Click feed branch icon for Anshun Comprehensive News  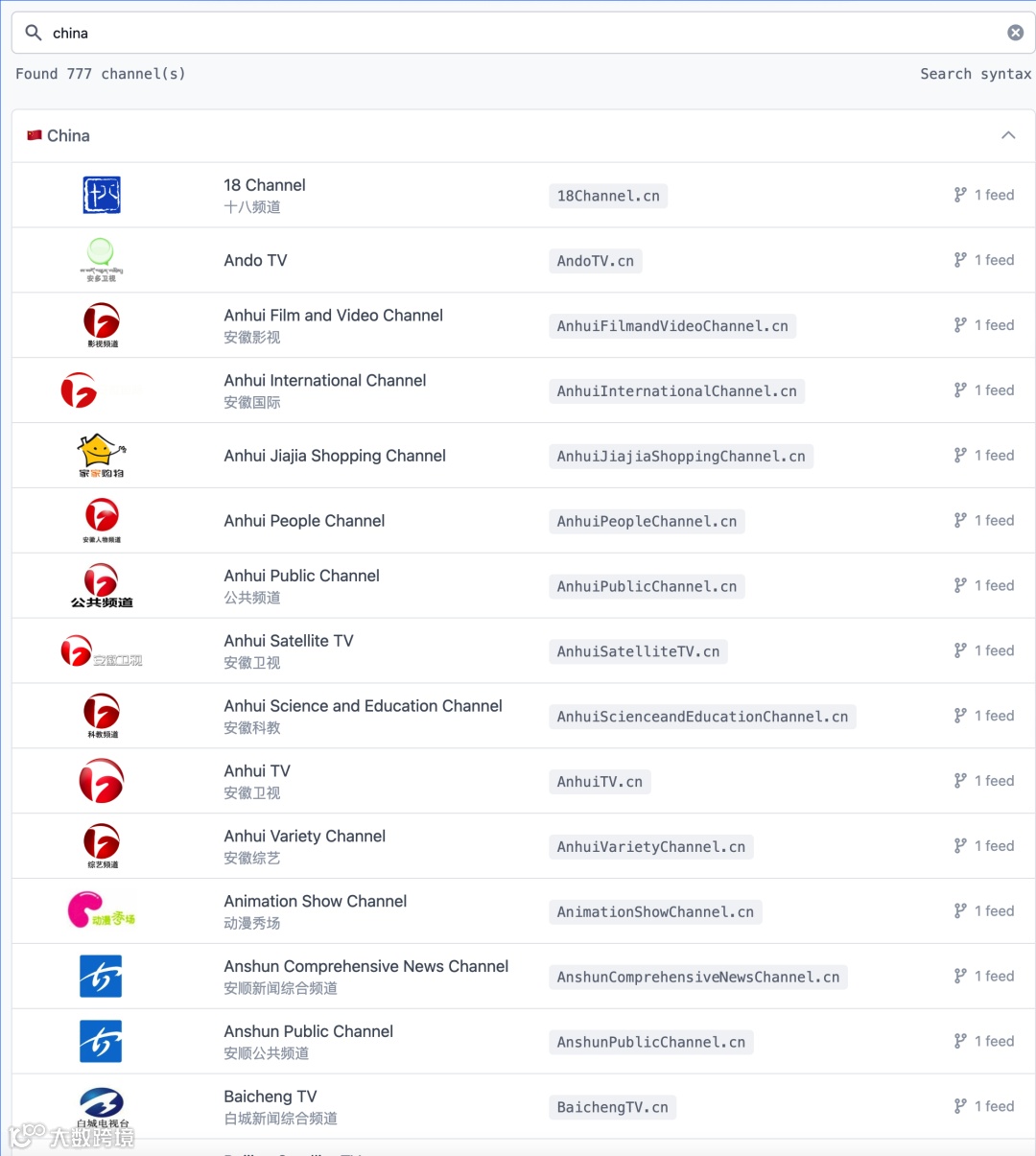tap(960, 977)
